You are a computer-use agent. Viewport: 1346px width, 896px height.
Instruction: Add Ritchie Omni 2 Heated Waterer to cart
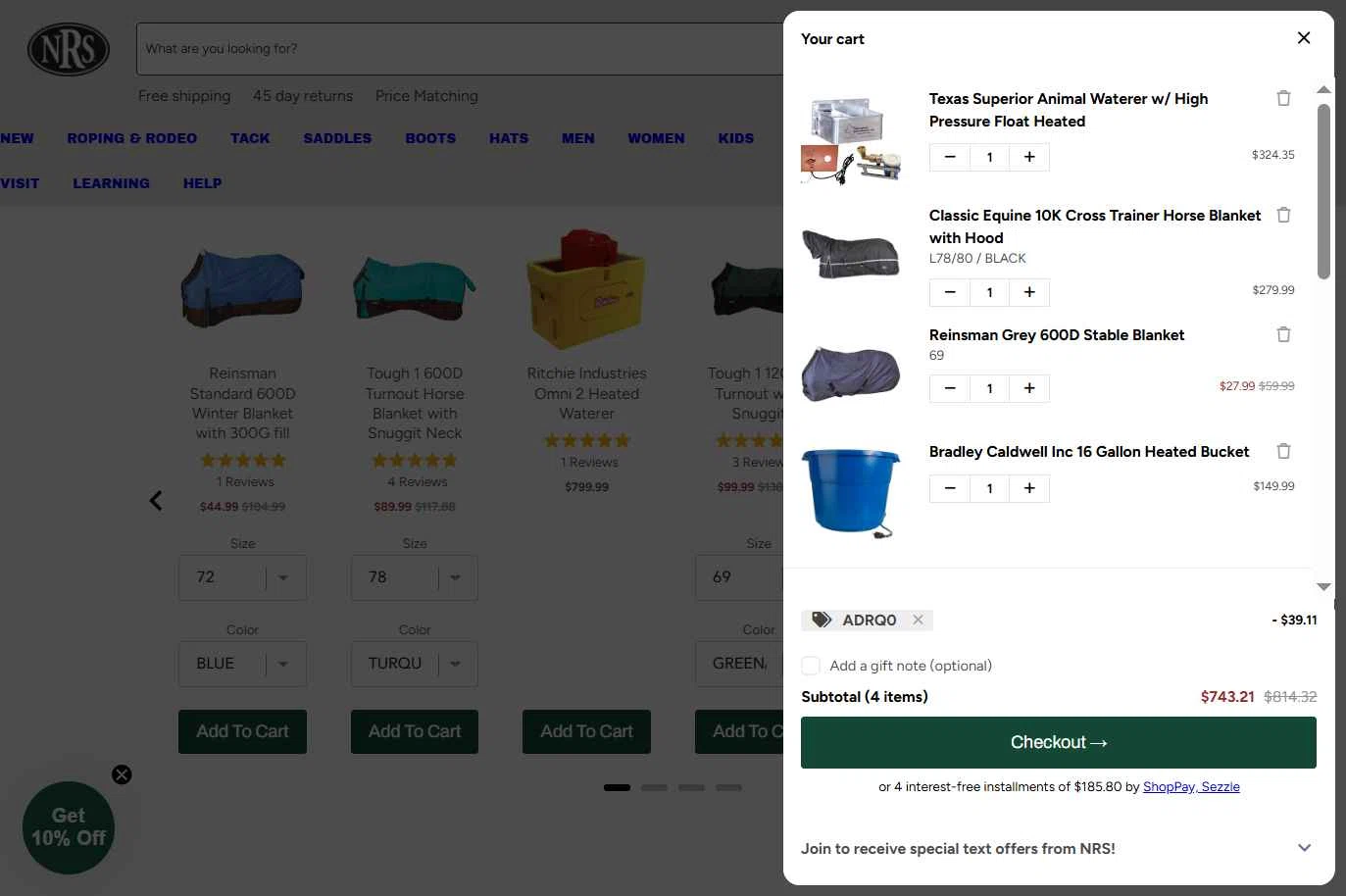(x=586, y=731)
